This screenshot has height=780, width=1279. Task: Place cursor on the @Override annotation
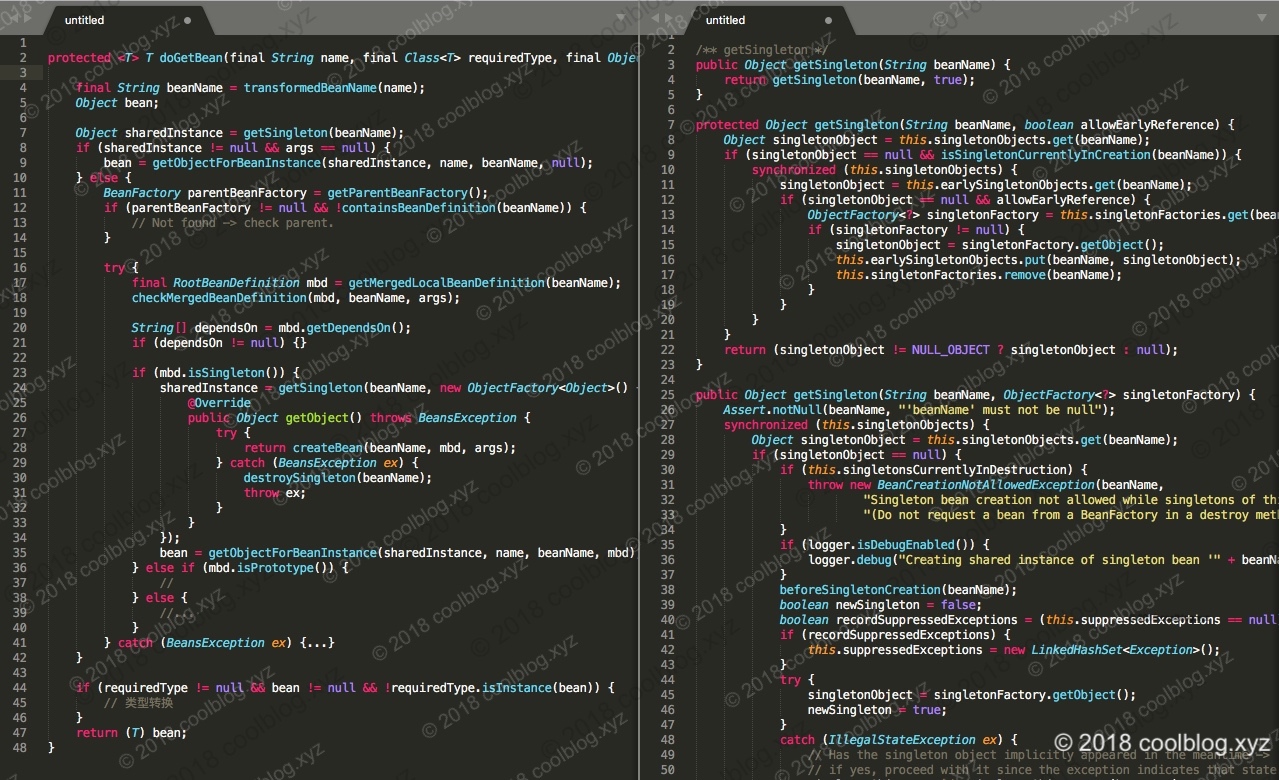[219, 403]
